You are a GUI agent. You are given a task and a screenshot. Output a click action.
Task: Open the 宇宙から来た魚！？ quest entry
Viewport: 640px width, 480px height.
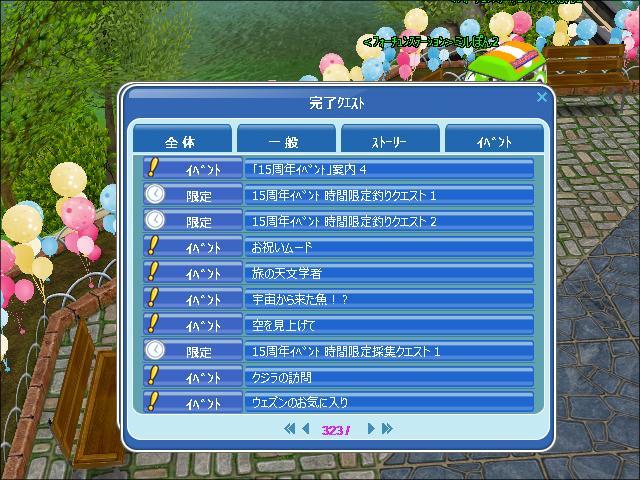[x=389, y=299]
